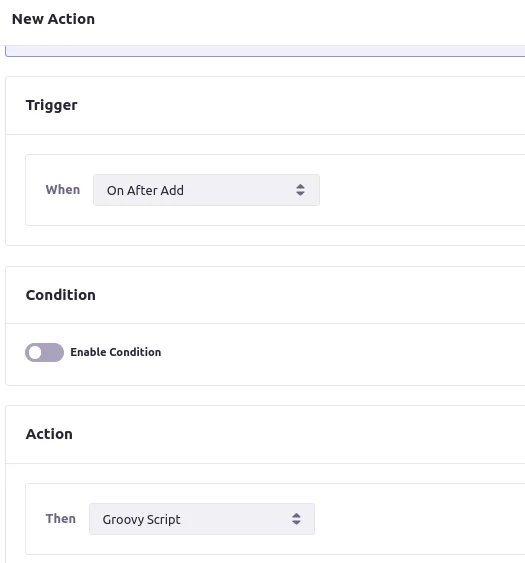Viewport: 525px width, 563px height.
Task: Open the "On After Add" trigger dropdown
Action: [x=206, y=190]
